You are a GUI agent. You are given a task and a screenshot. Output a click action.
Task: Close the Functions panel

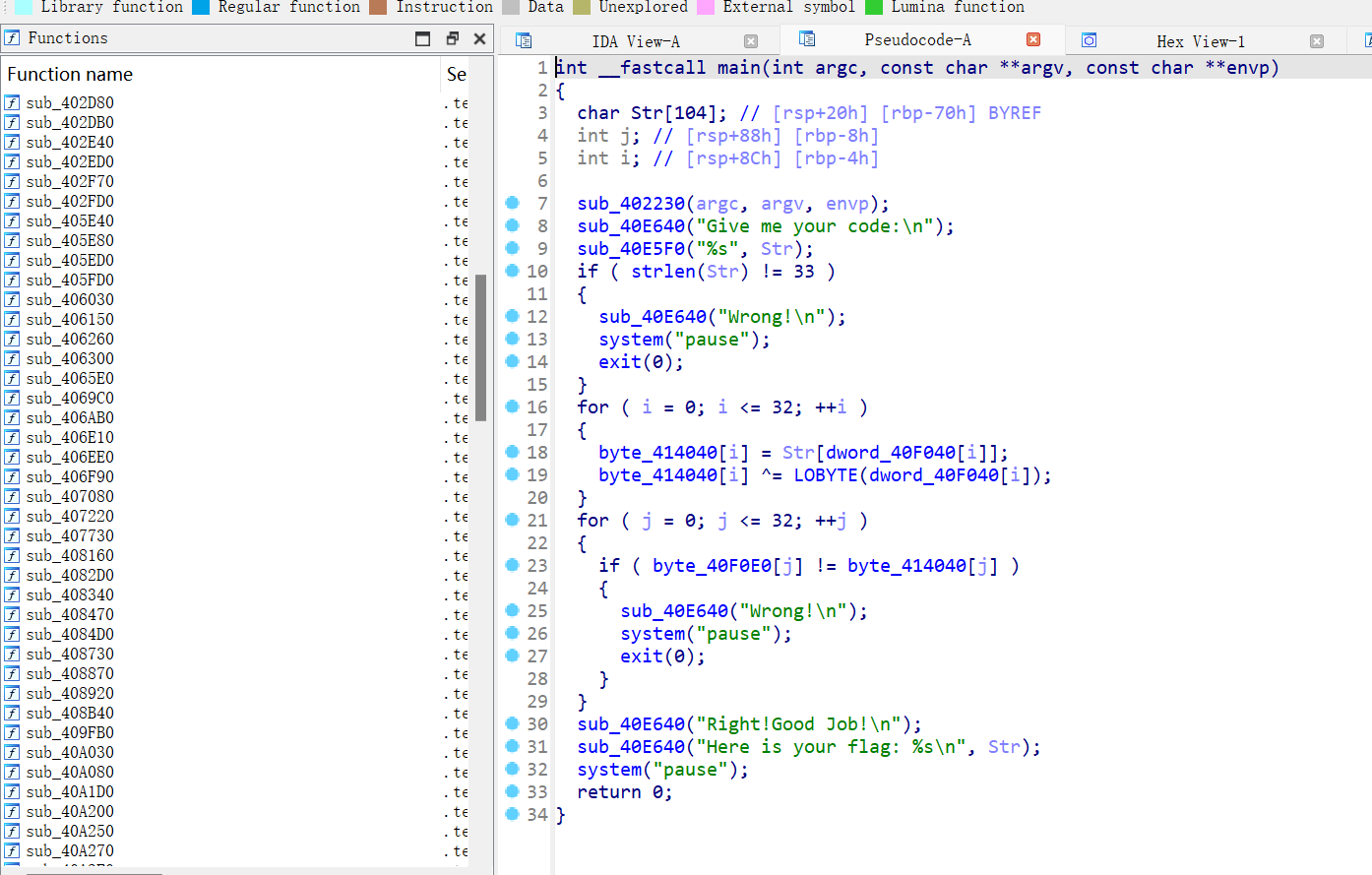click(479, 38)
